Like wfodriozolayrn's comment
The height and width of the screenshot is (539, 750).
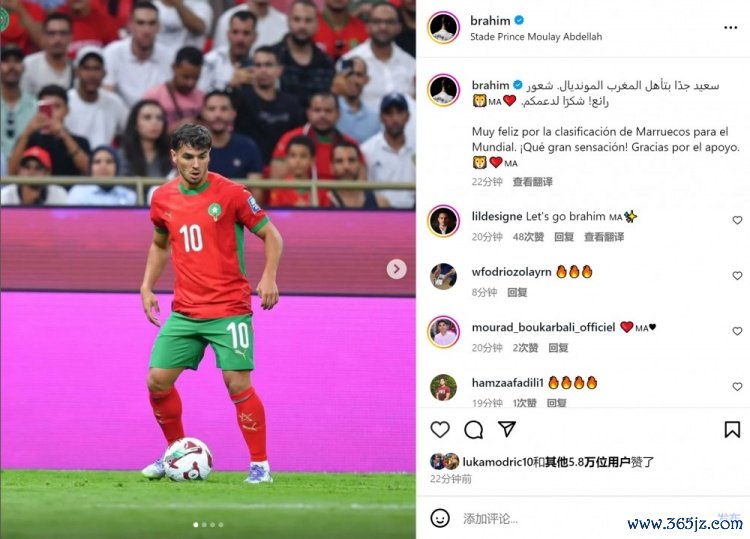coord(737,275)
